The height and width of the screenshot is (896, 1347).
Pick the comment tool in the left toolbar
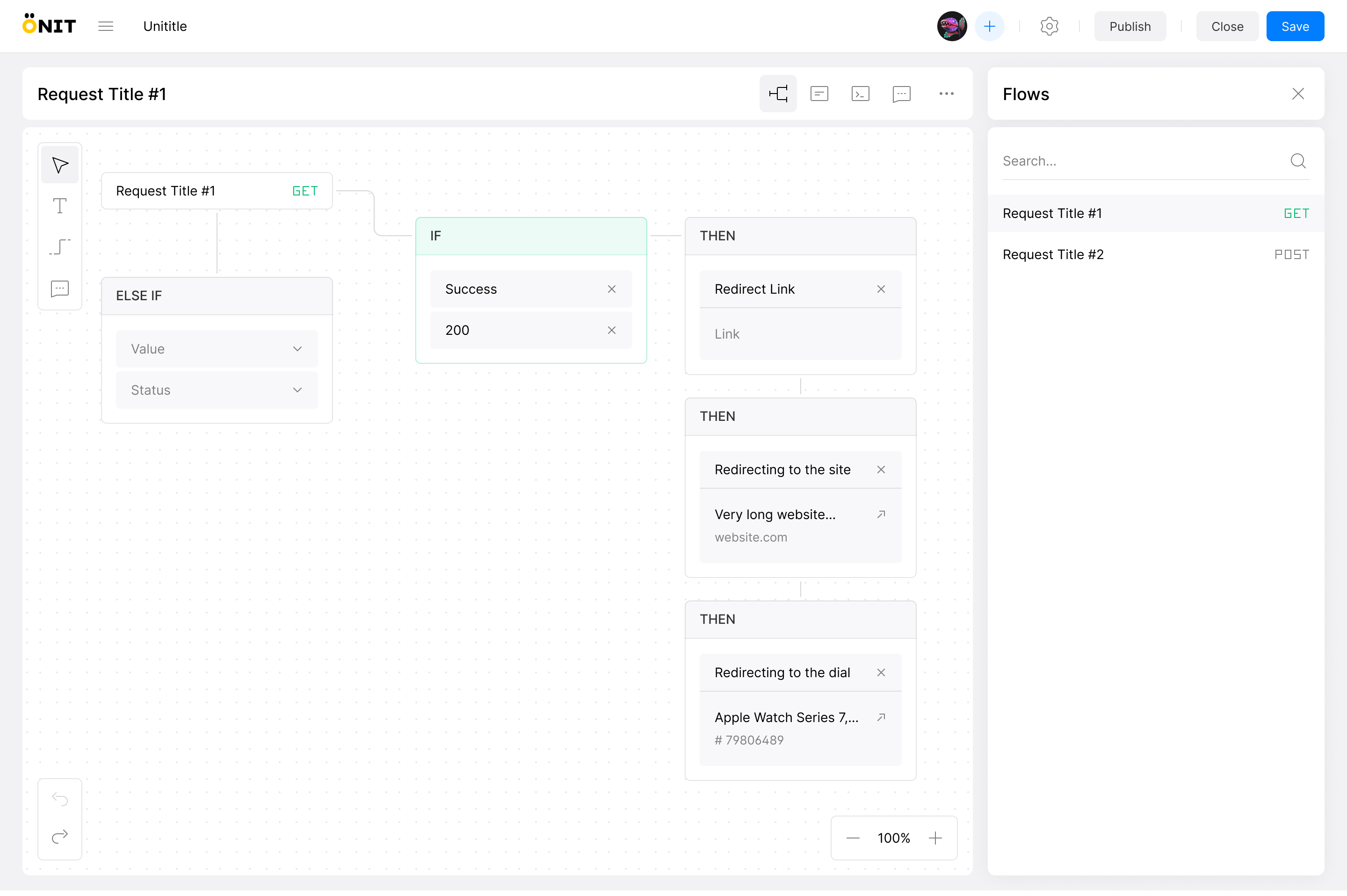tap(59, 289)
